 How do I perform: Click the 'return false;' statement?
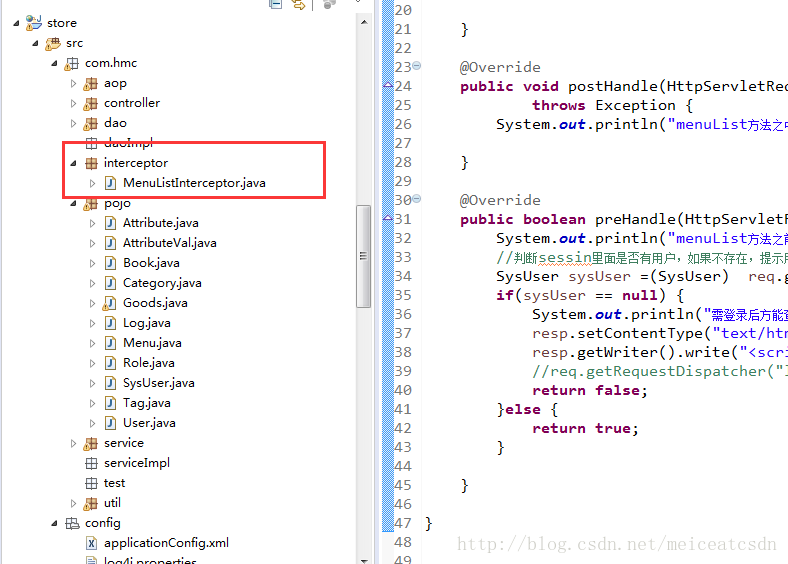click(x=590, y=391)
